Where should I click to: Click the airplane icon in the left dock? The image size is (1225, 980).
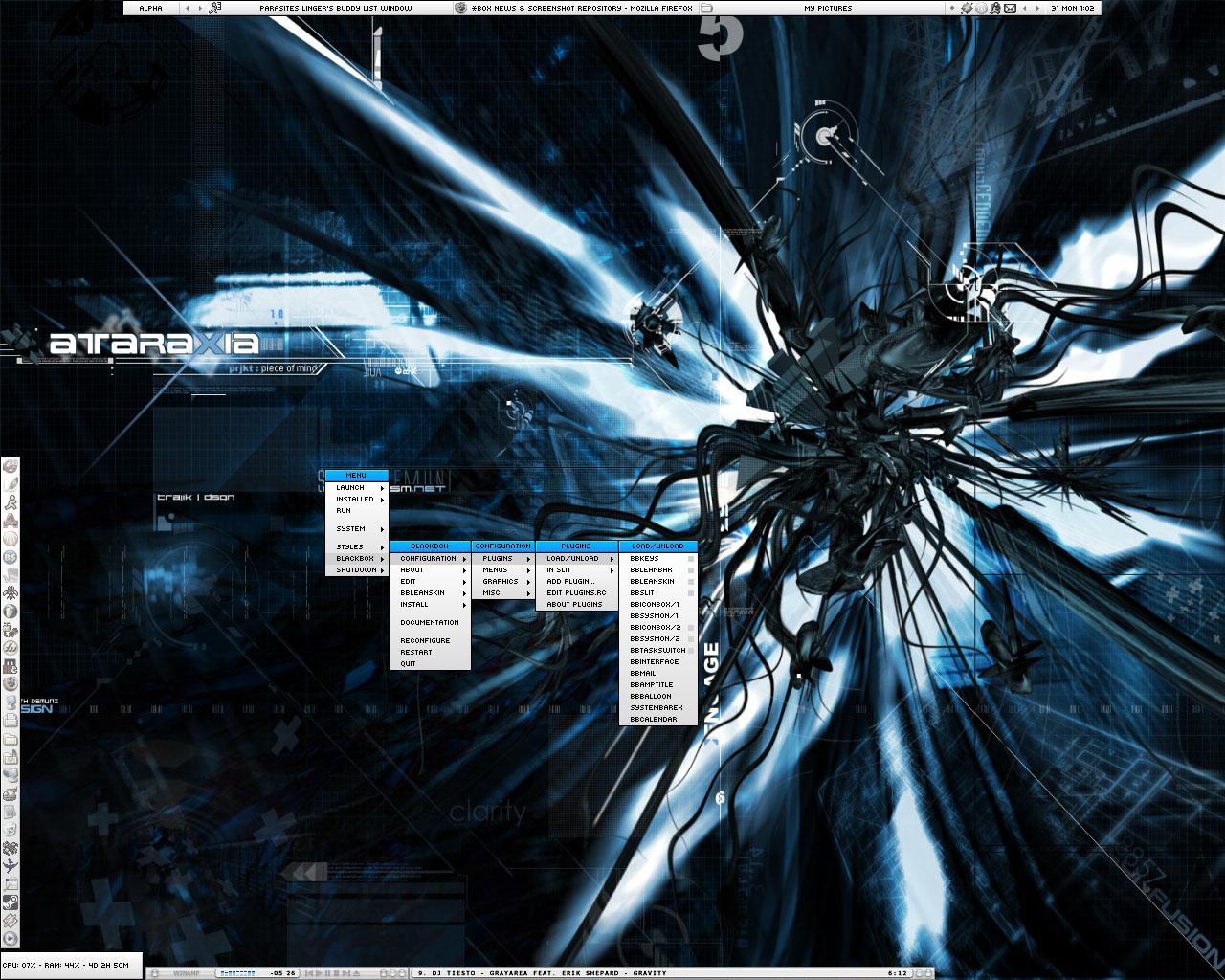point(10,865)
